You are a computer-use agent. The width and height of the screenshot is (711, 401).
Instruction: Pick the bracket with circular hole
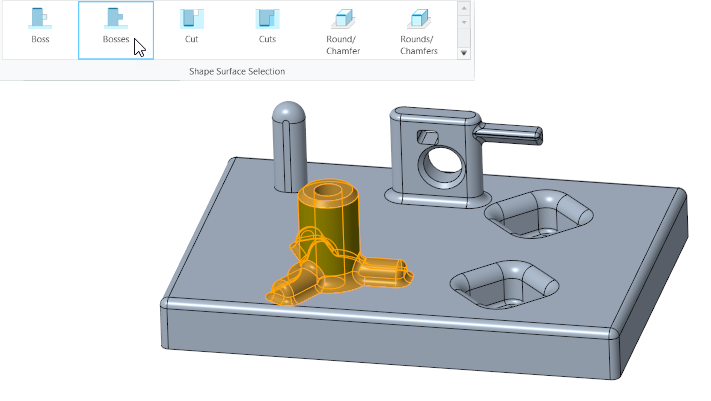click(438, 158)
